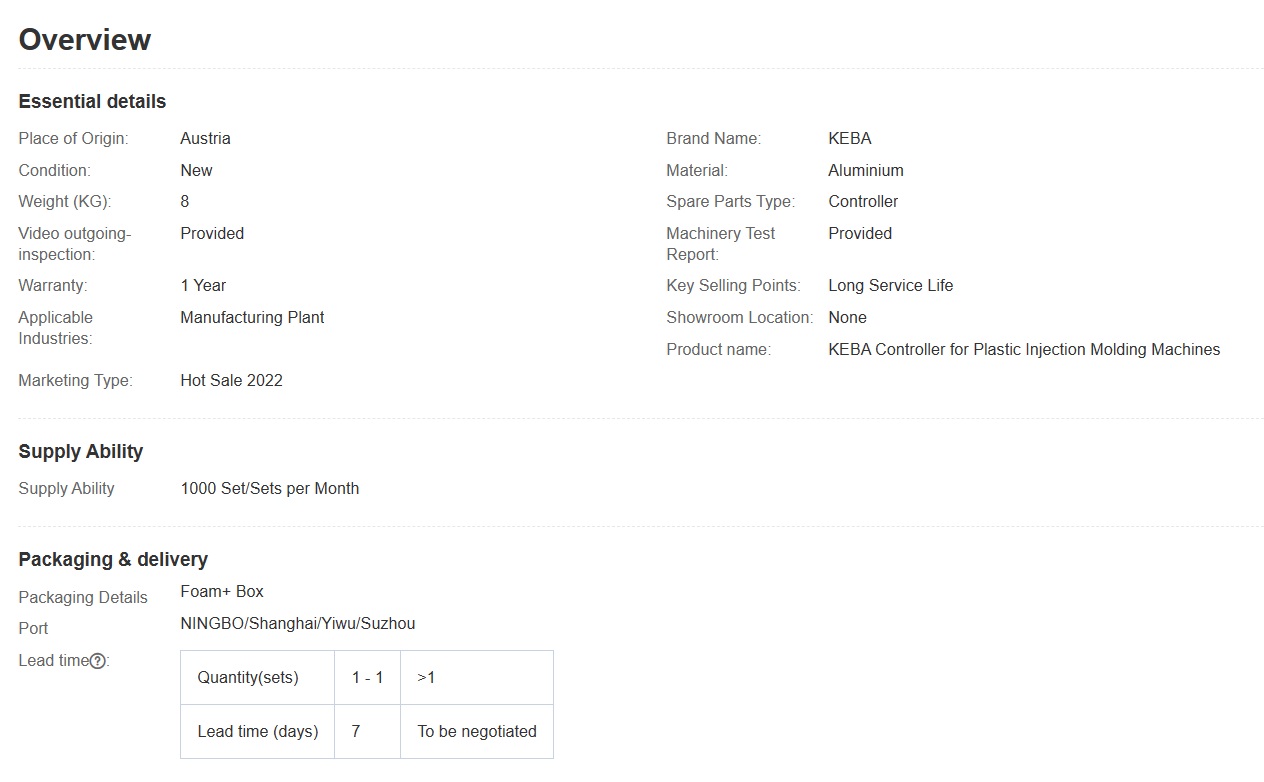Click the 1000 Set/Sets per Month value
Image resolution: width=1264 pixels, height=782 pixels.
[269, 489]
